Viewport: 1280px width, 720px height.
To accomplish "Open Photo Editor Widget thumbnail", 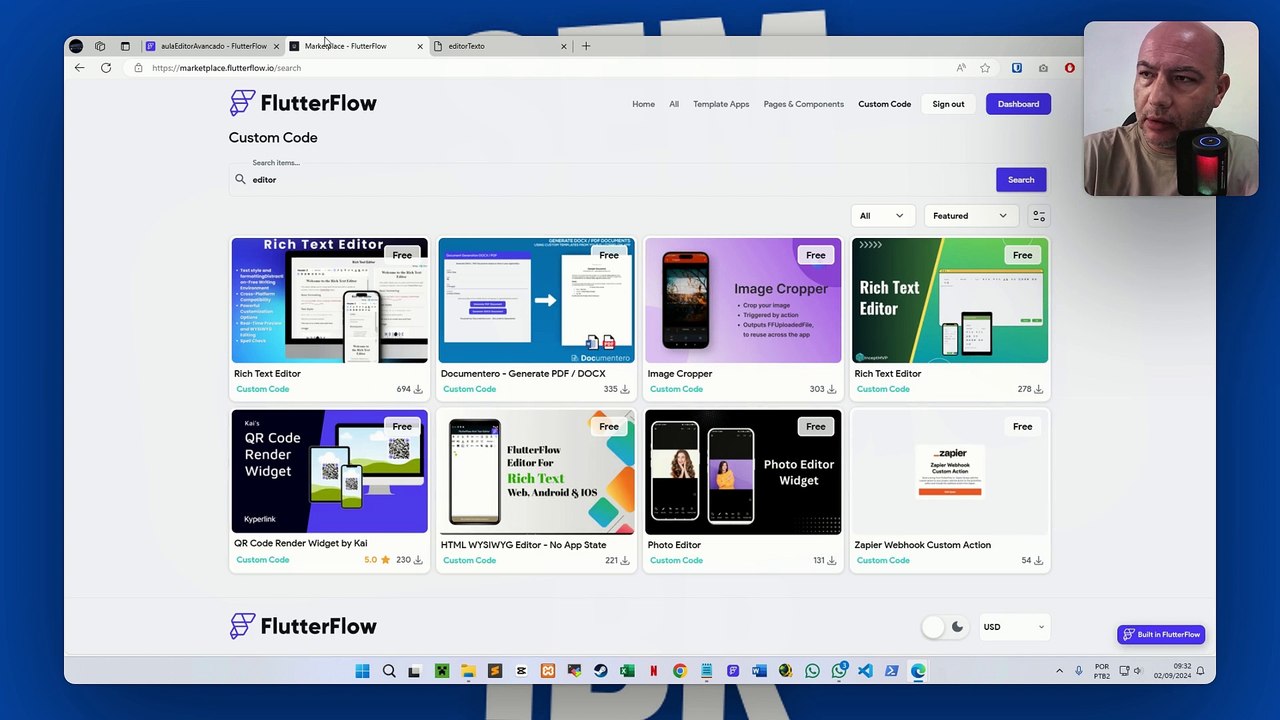I will (743, 471).
